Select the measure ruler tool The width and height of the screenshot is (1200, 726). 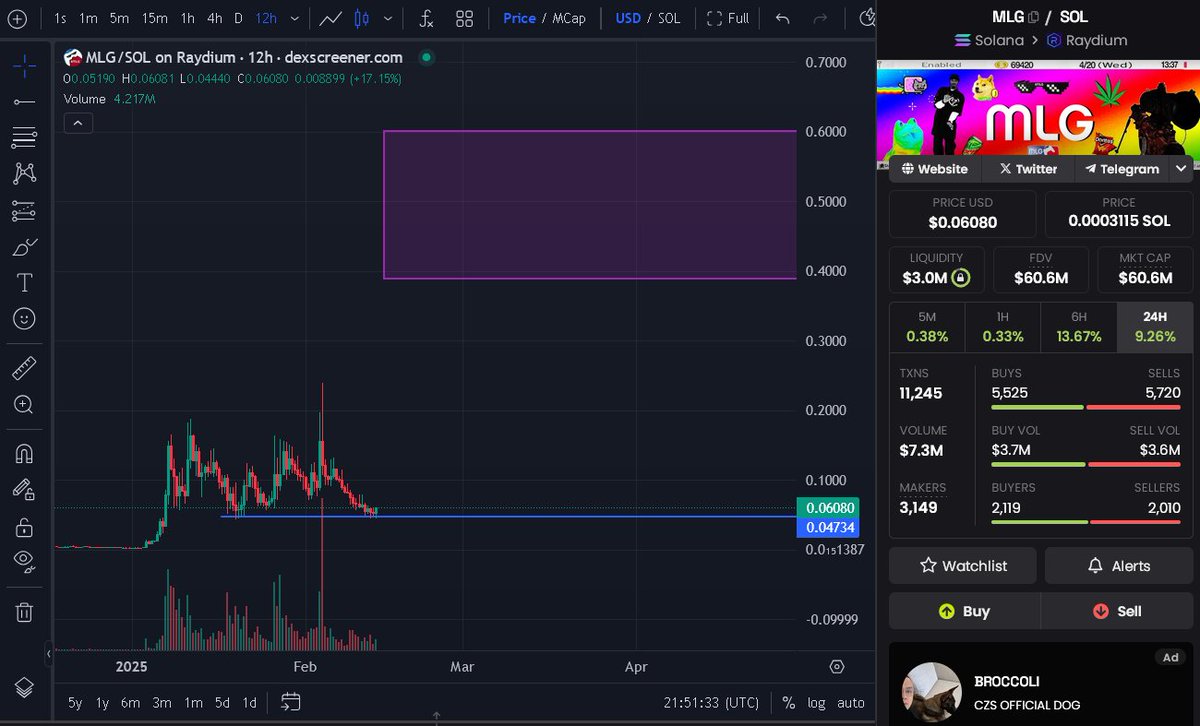click(x=24, y=367)
